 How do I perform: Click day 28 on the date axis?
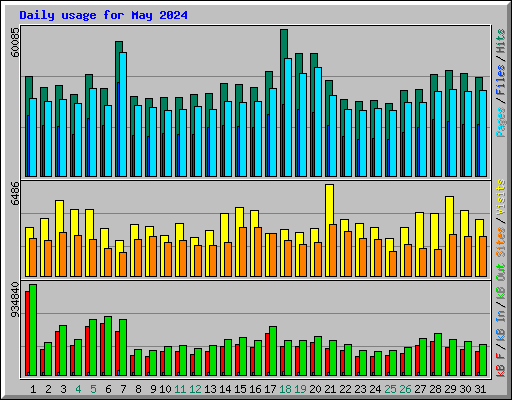pos(435,389)
